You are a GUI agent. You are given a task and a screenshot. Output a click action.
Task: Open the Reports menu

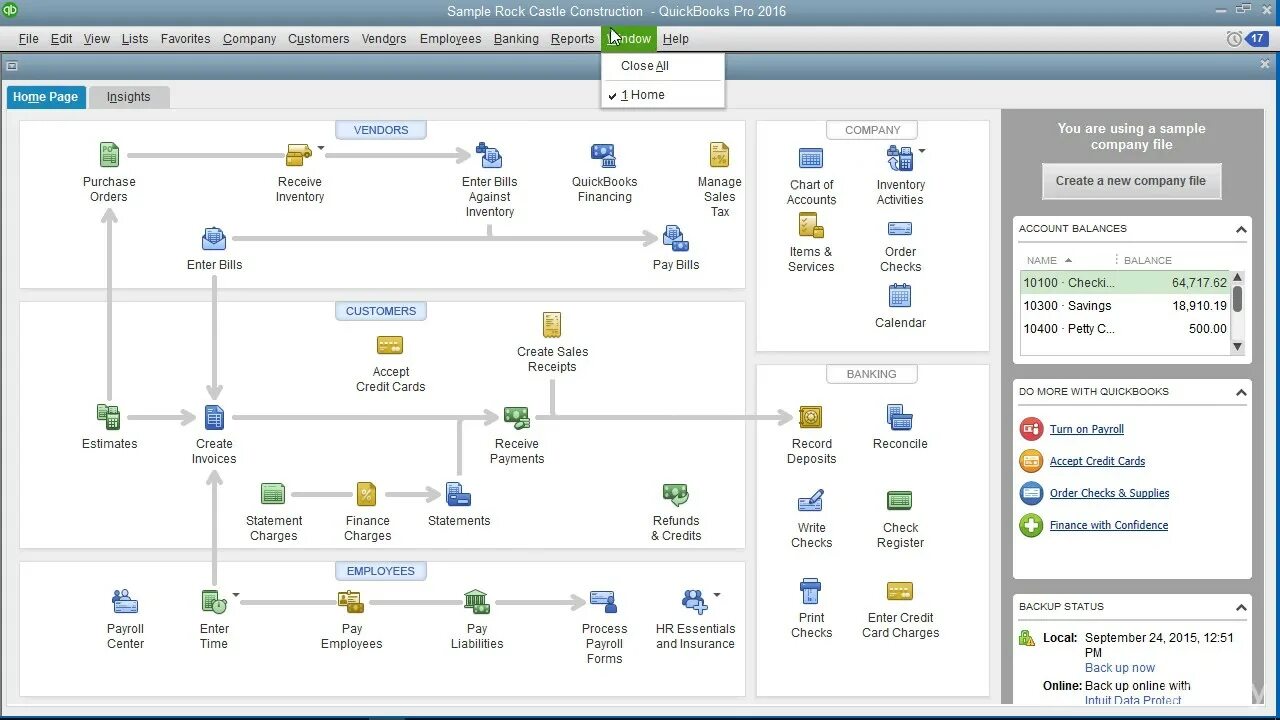[x=572, y=39]
